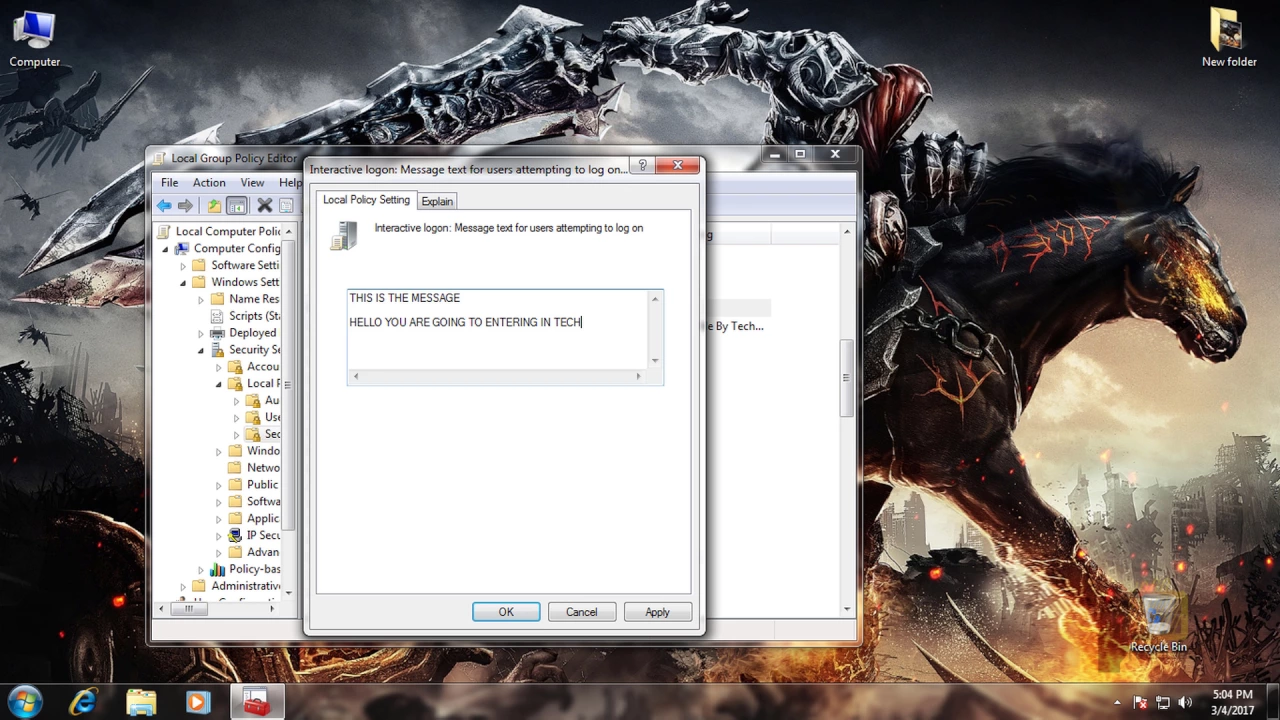Click the console tree vertical scrollbar thumb
Screen dimensions: 1280x720
coord(288,385)
